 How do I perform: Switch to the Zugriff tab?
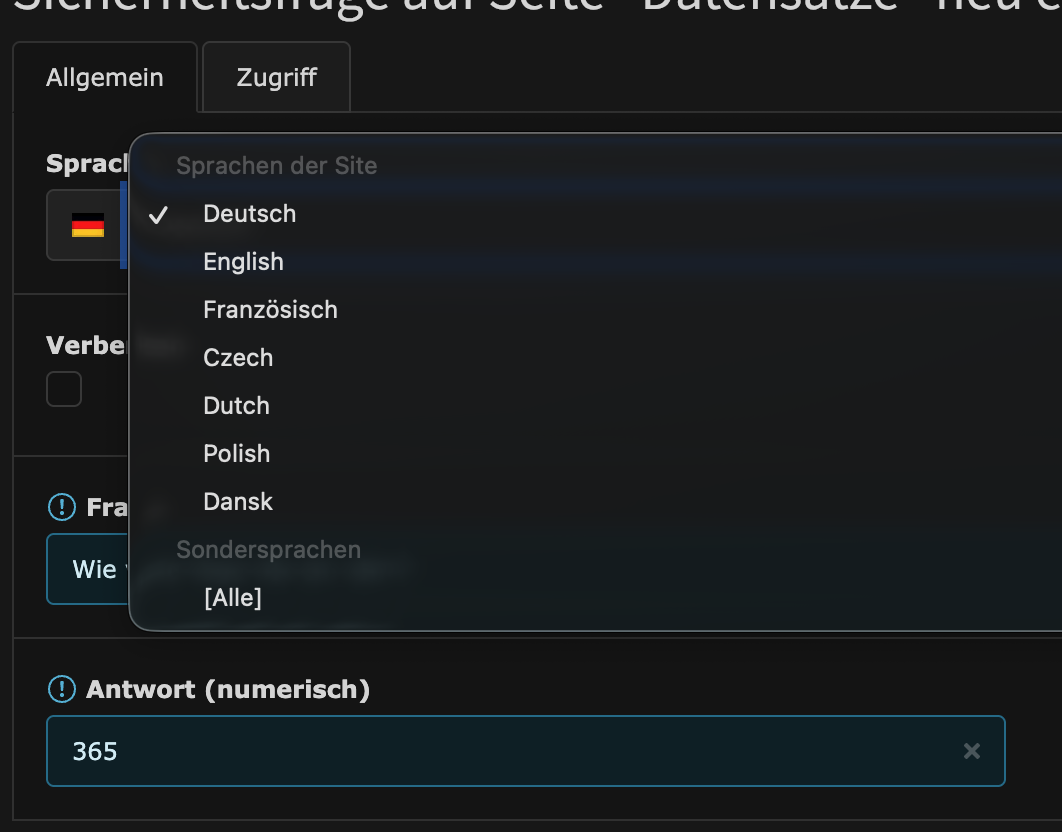coord(276,77)
